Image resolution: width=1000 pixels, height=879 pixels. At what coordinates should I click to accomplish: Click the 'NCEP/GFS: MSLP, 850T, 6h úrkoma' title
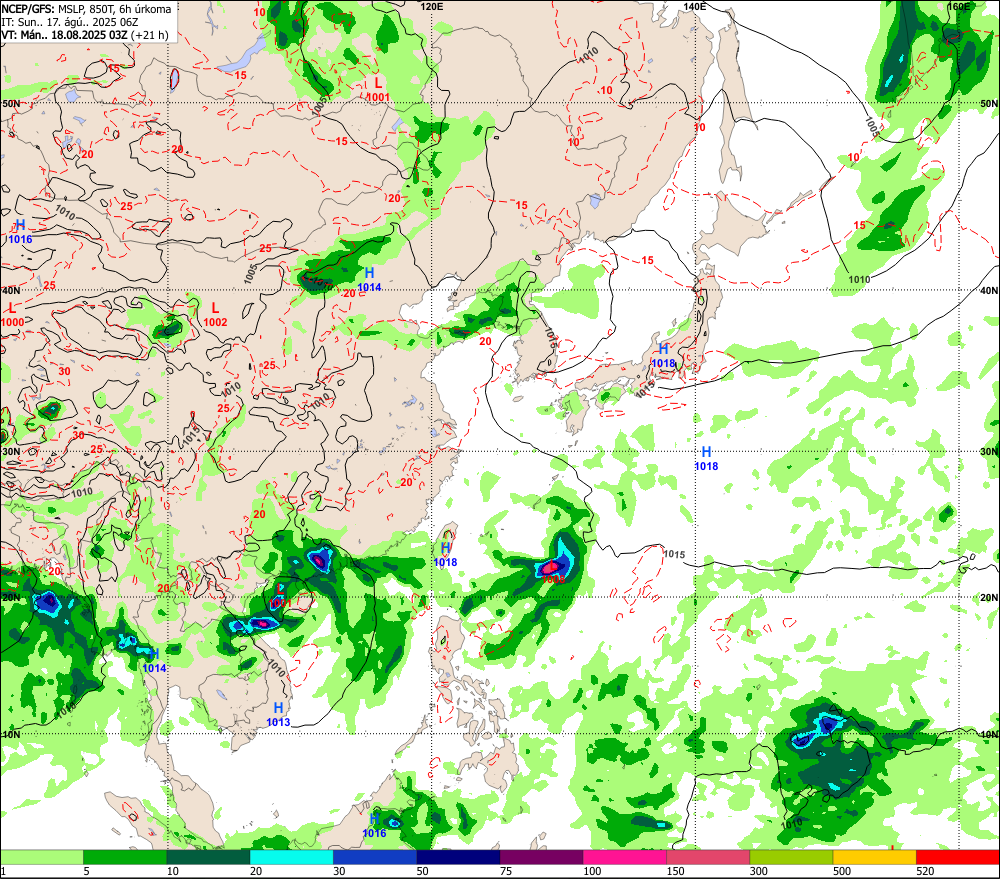(x=86, y=9)
